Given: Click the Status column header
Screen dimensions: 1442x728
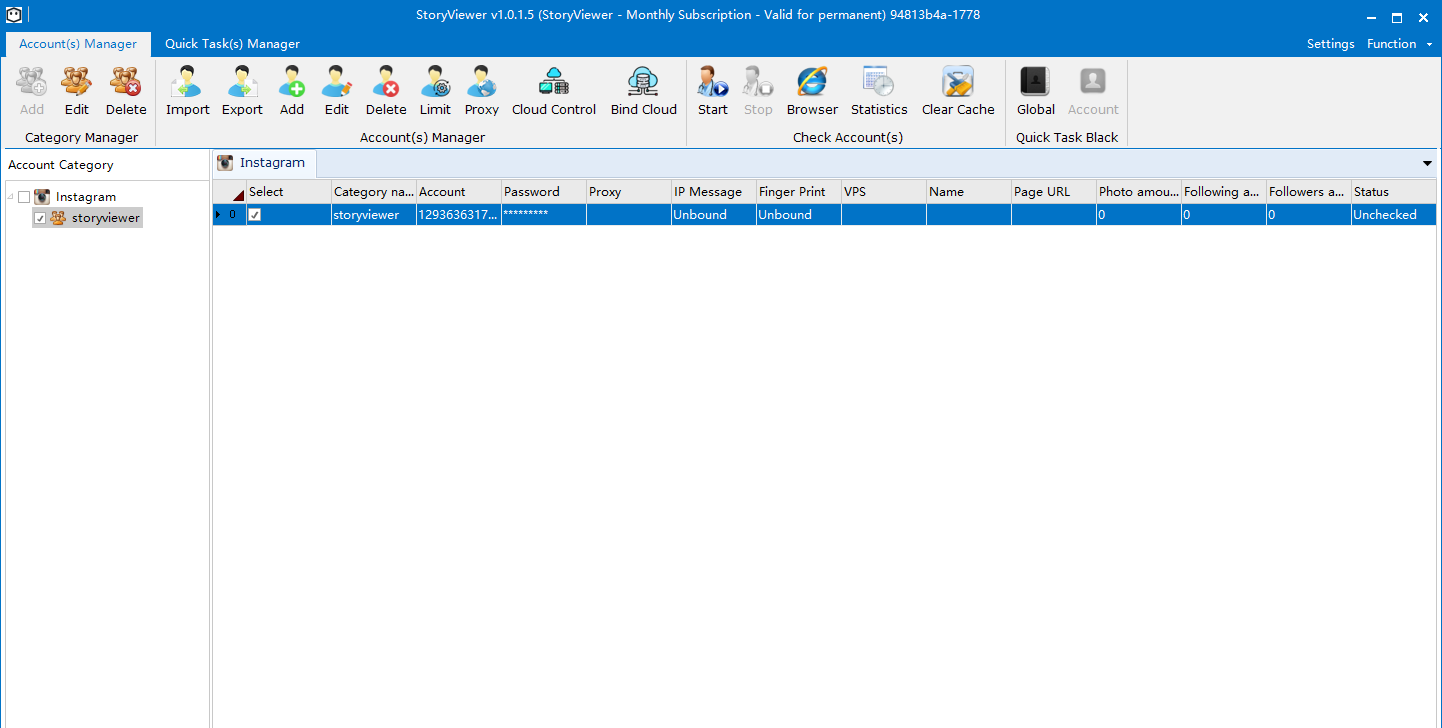Looking at the screenshot, I should 1393,192.
